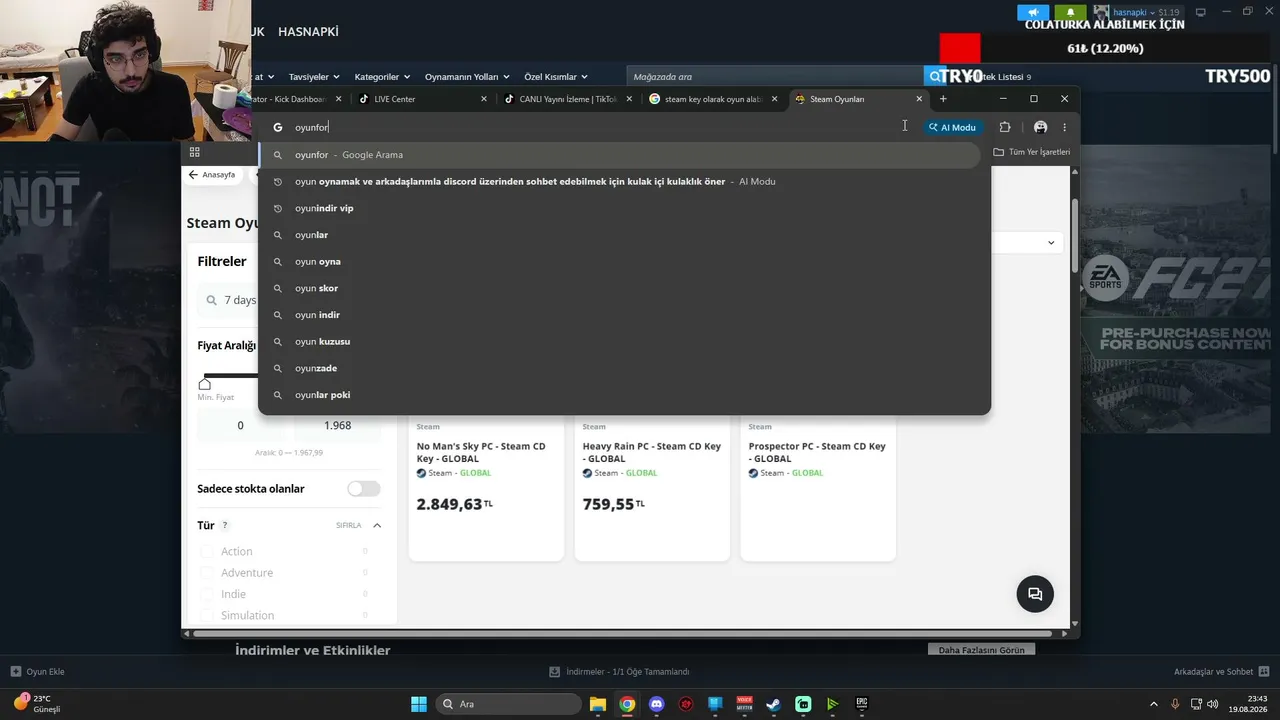Open the Chrome profile avatar menu
This screenshot has height=720, width=1280.
(1041, 127)
